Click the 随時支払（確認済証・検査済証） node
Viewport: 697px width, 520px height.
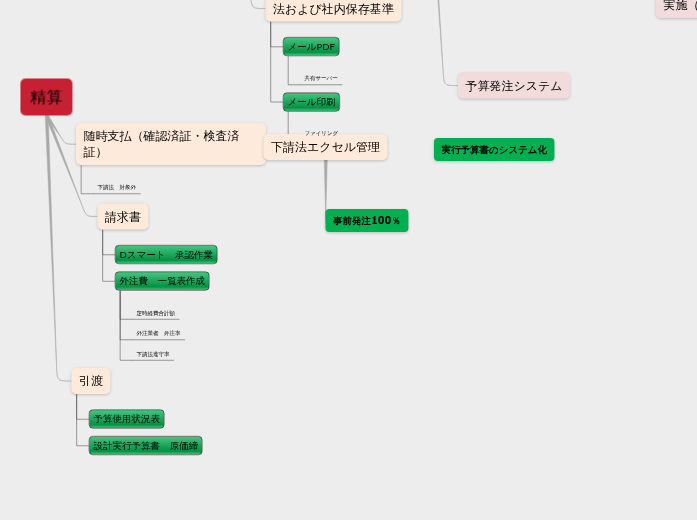pos(170,144)
